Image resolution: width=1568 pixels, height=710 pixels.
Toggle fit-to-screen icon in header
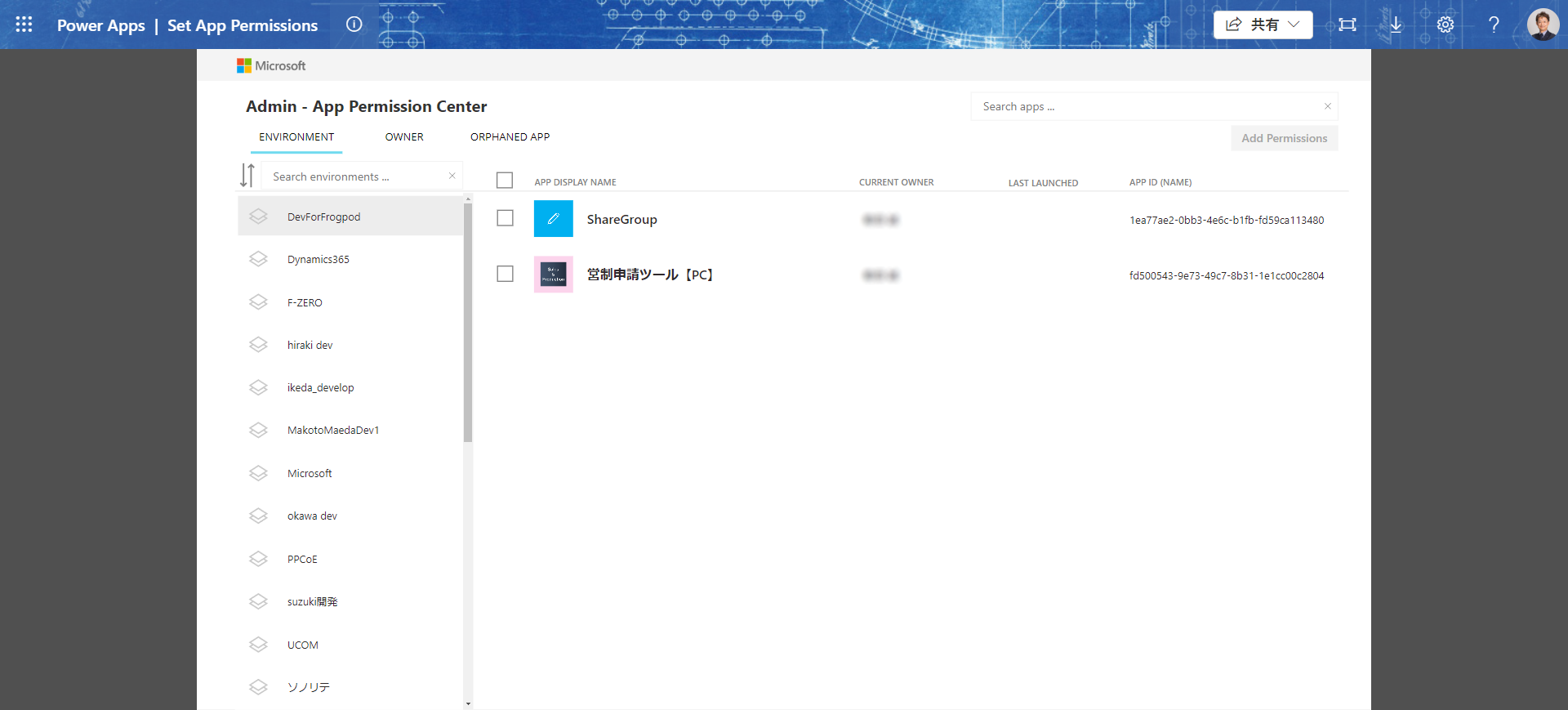[1347, 25]
